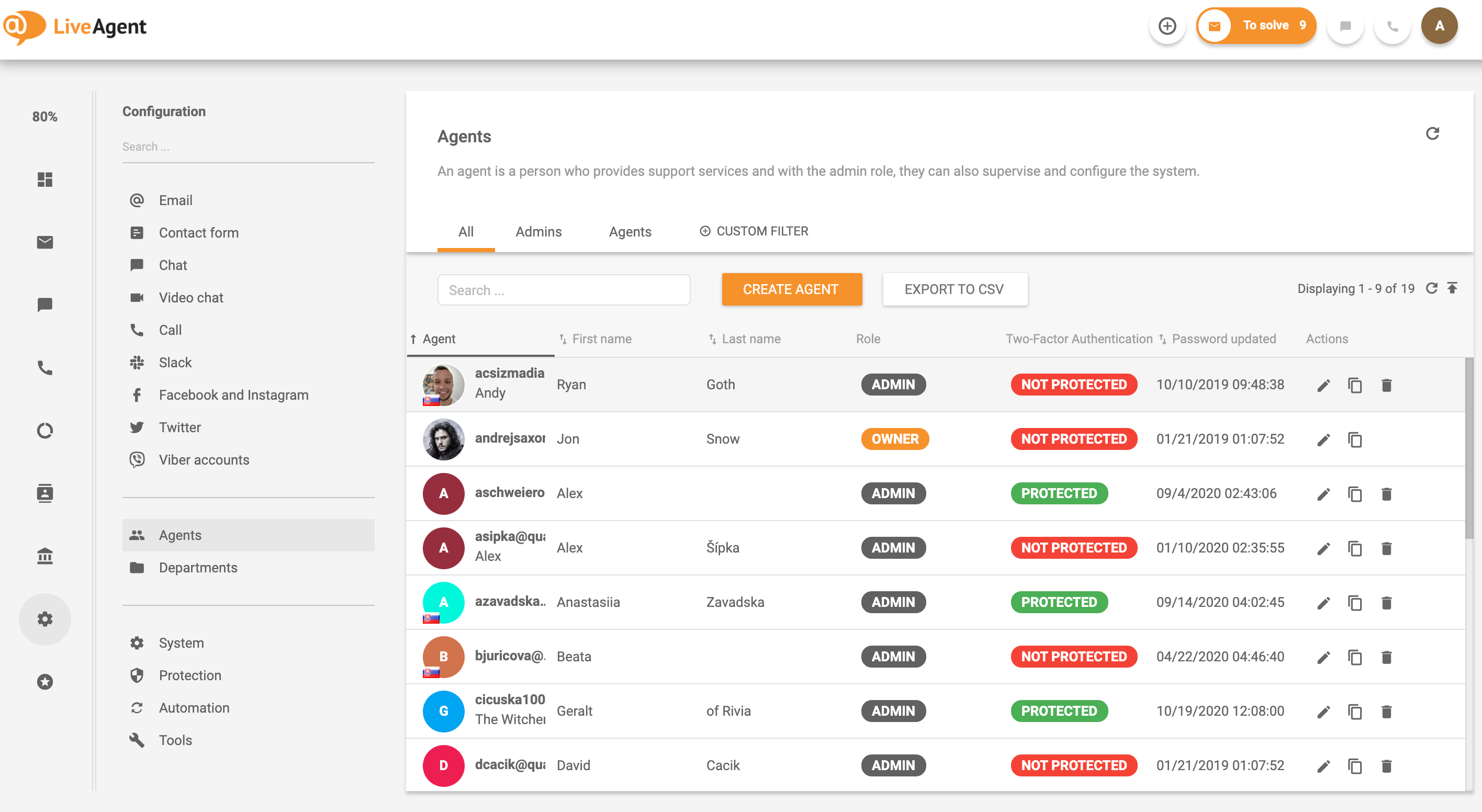Open the chat status icon in header
The height and width of the screenshot is (812, 1482).
[x=1345, y=26]
